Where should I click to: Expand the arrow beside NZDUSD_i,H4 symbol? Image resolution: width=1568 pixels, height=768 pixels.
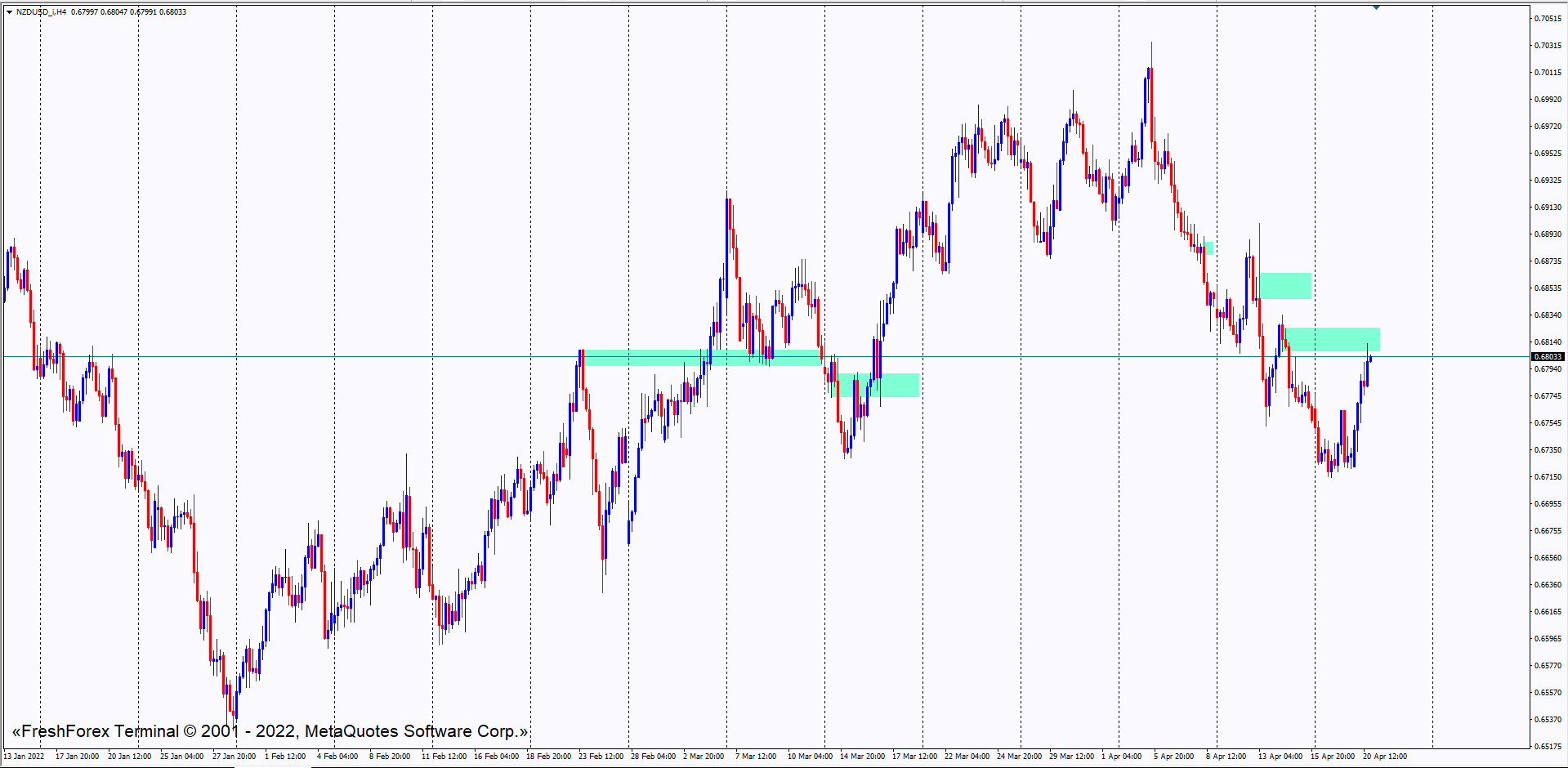point(10,12)
